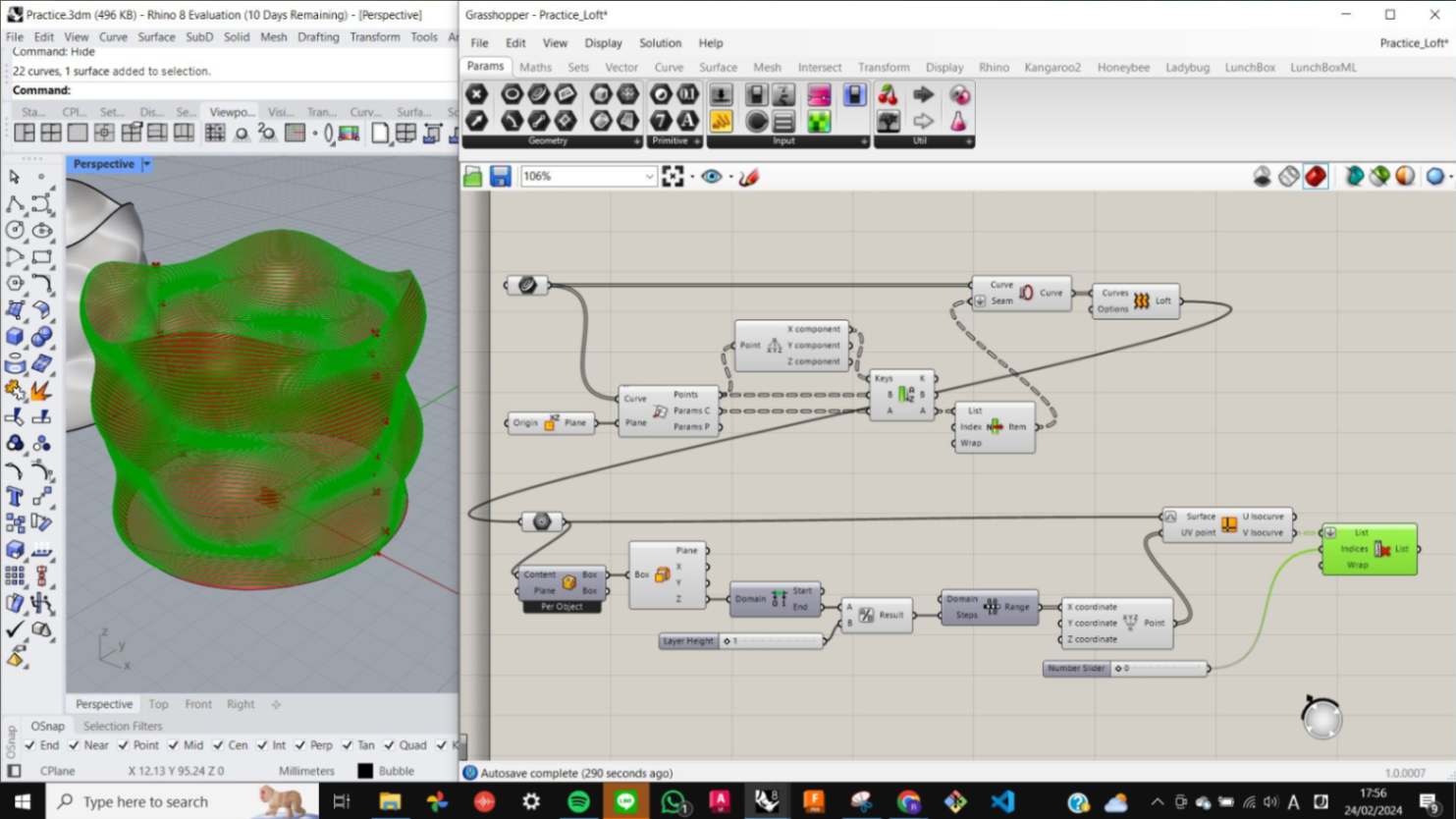Click the pink flask Util icon
Screen dimensions: 1456x819
coord(958,120)
